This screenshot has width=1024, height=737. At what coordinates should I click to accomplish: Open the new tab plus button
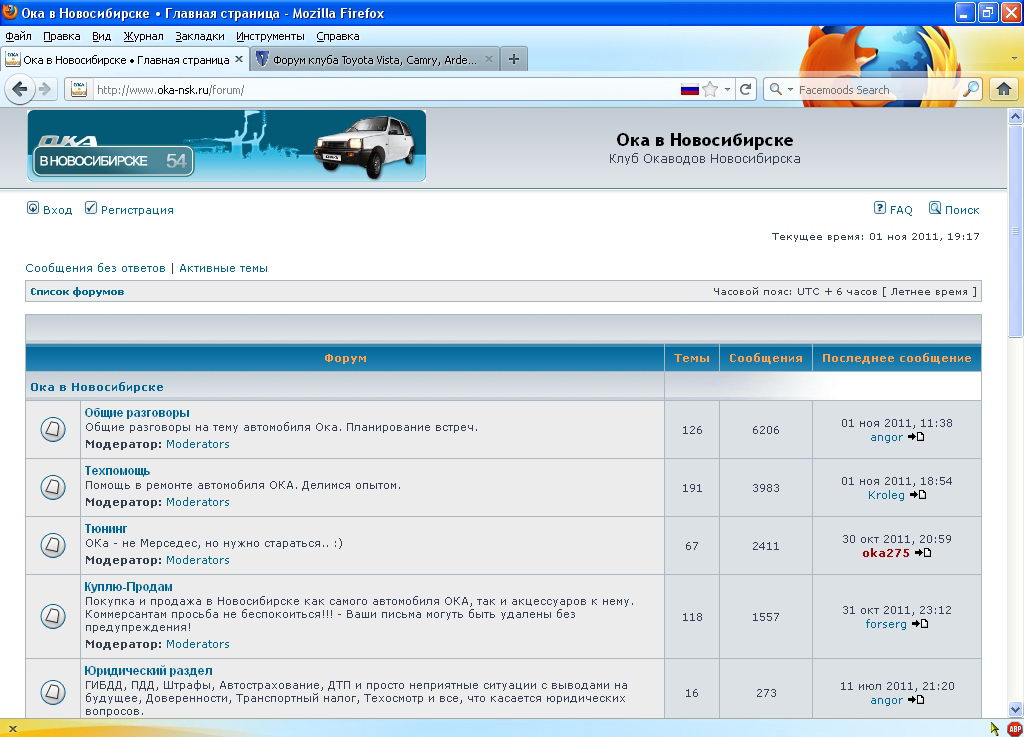(x=514, y=60)
